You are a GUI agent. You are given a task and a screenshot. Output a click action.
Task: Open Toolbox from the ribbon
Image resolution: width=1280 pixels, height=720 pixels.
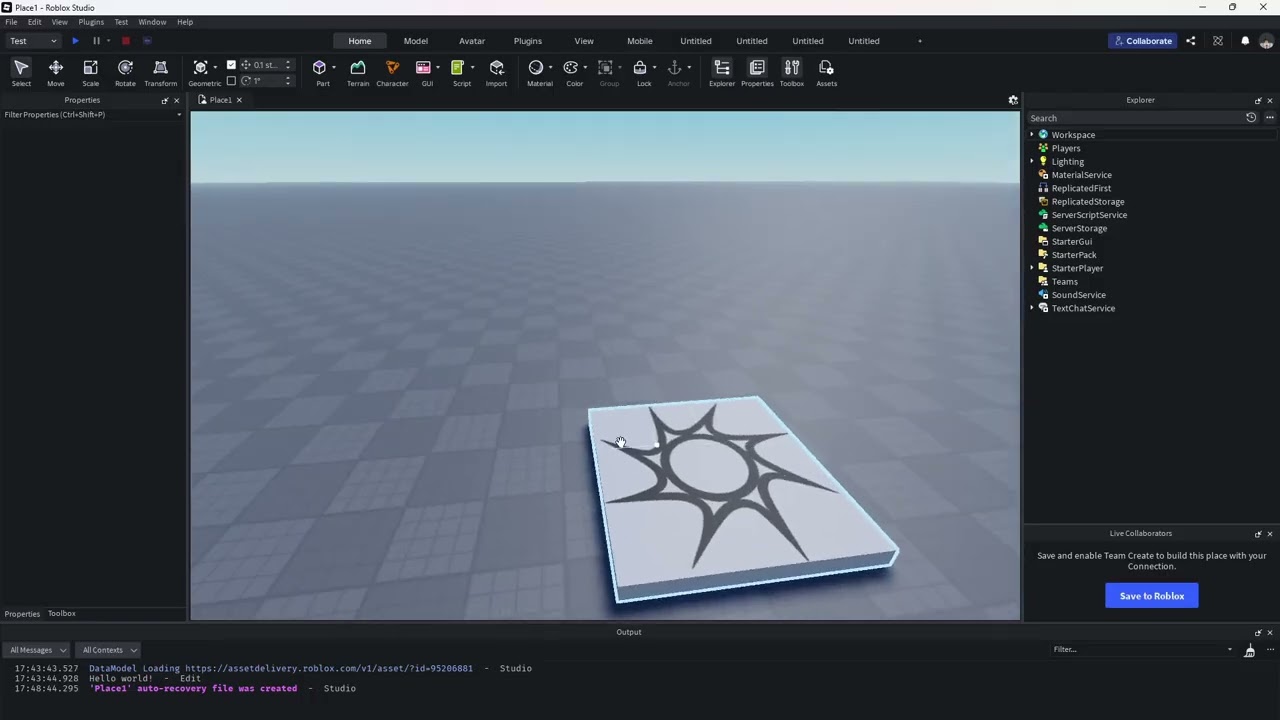point(792,72)
